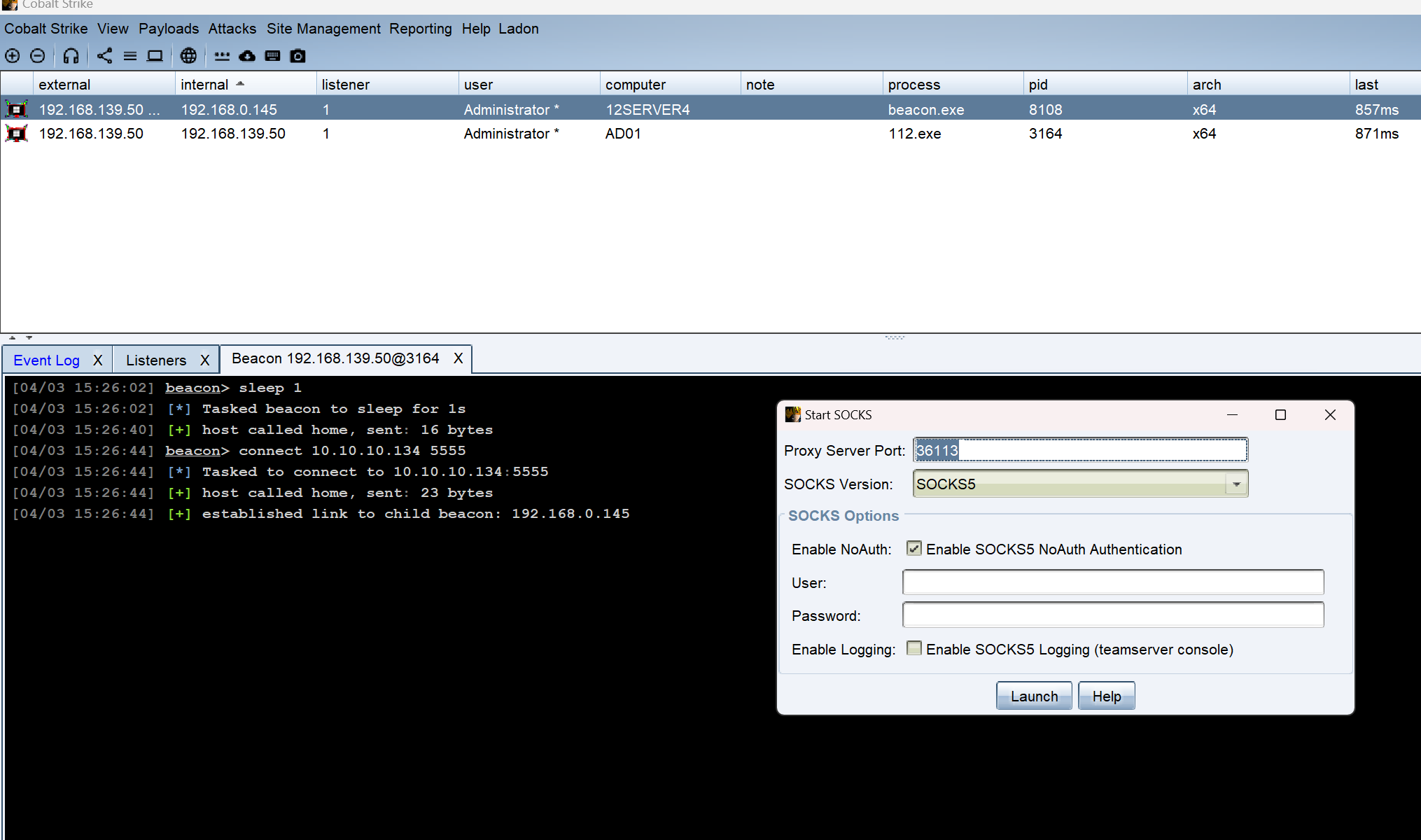Open listeners via headphones icon

coord(71,56)
